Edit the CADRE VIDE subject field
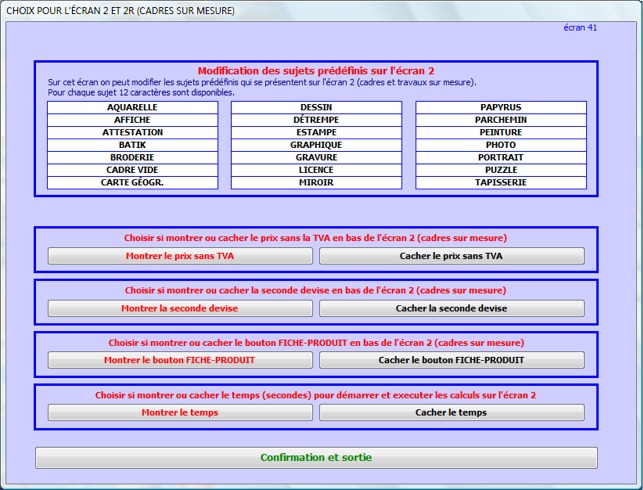Image resolution: width=643 pixels, height=490 pixels. (x=132, y=170)
